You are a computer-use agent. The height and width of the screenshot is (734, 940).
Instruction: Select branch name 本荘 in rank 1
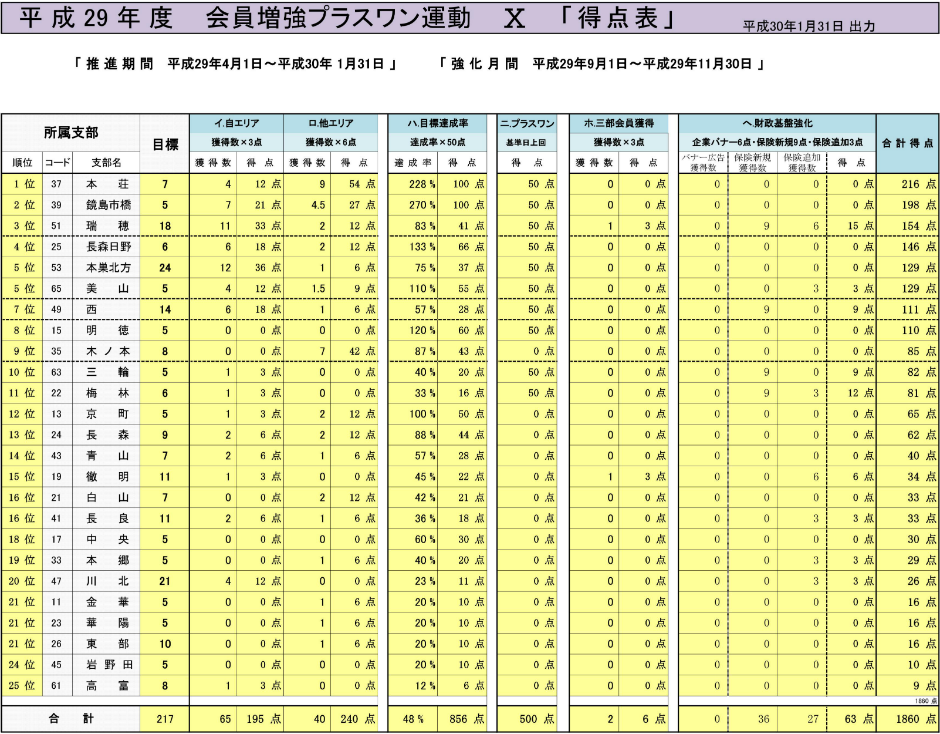click(x=107, y=184)
